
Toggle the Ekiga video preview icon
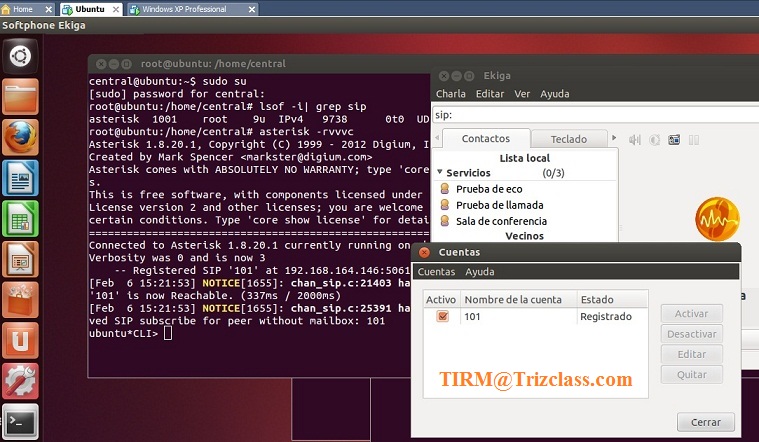[674, 140]
